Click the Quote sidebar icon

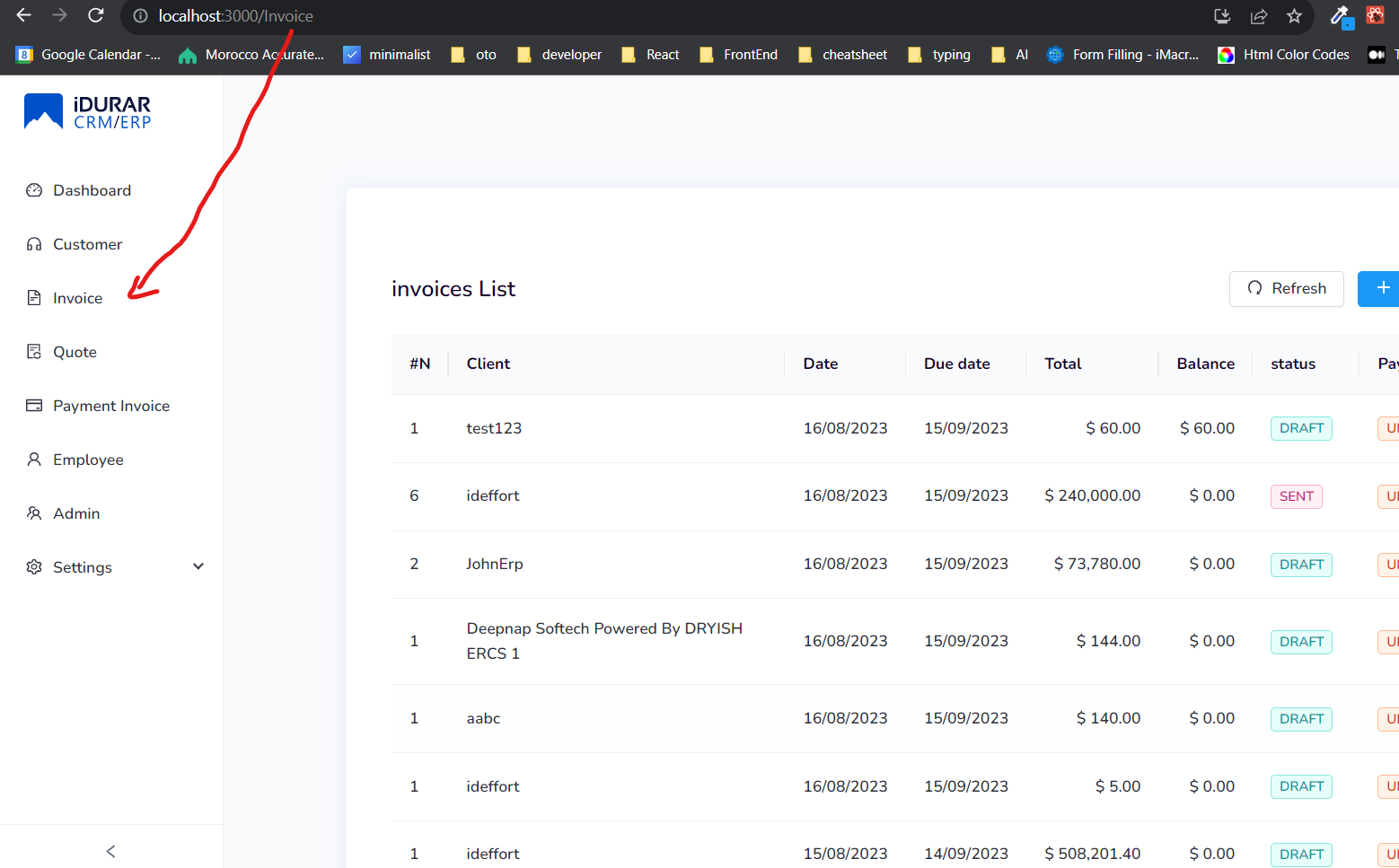[x=33, y=351]
